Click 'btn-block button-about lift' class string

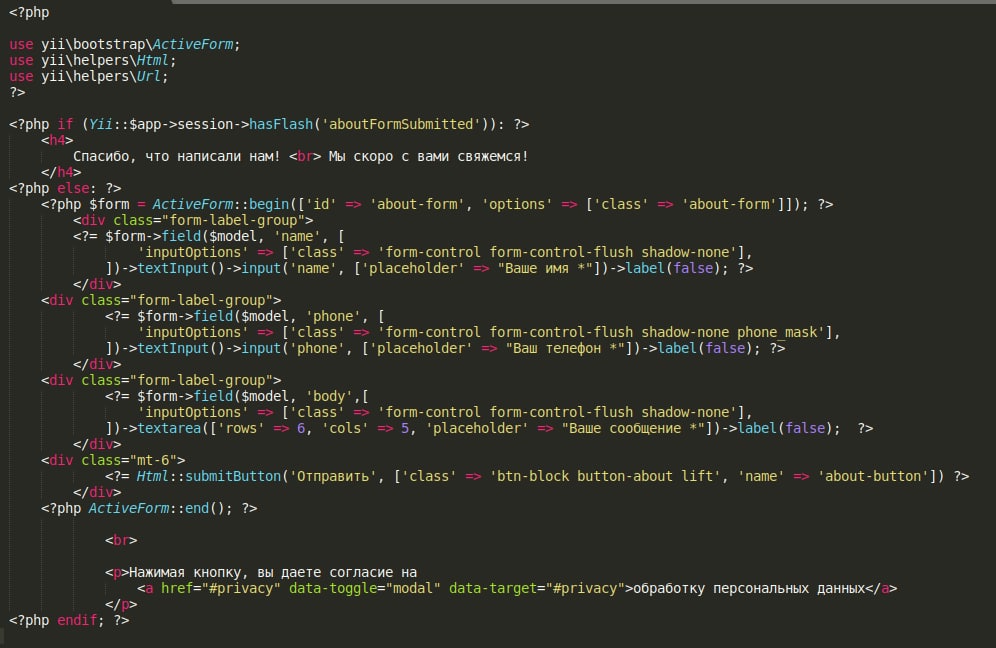(605, 476)
